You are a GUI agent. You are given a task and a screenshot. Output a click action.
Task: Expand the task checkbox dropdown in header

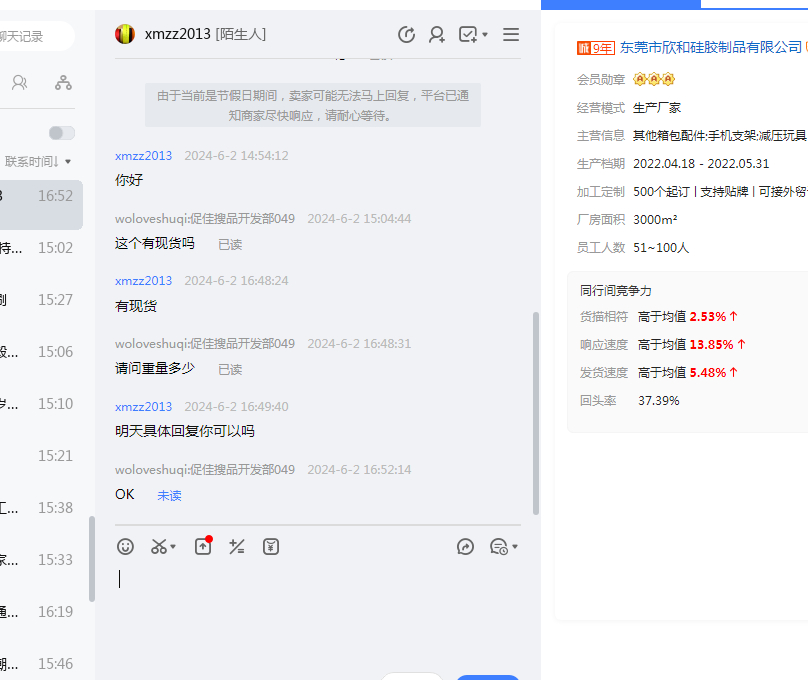[x=486, y=35]
